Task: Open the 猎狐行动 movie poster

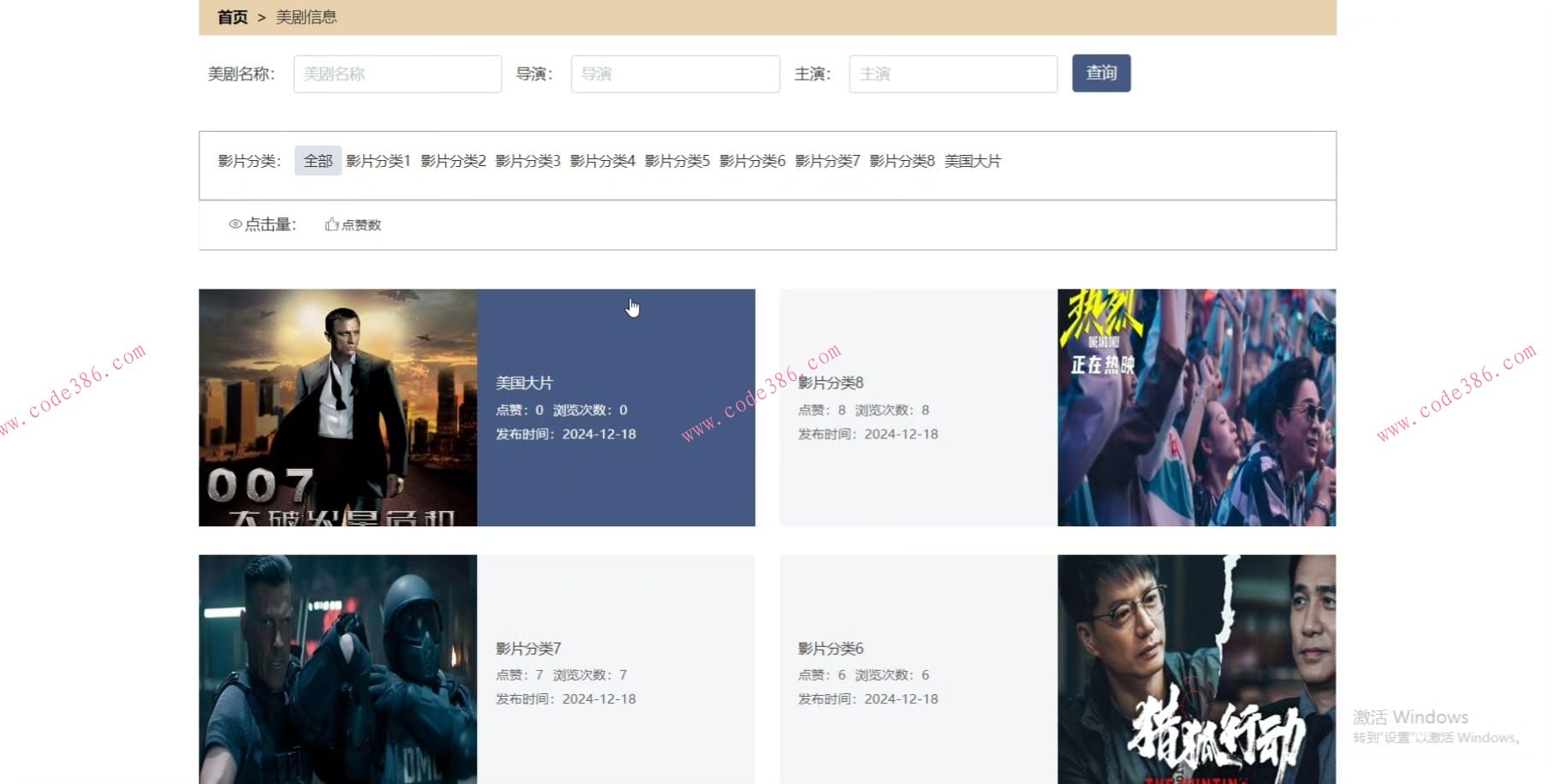Action: [x=1195, y=676]
